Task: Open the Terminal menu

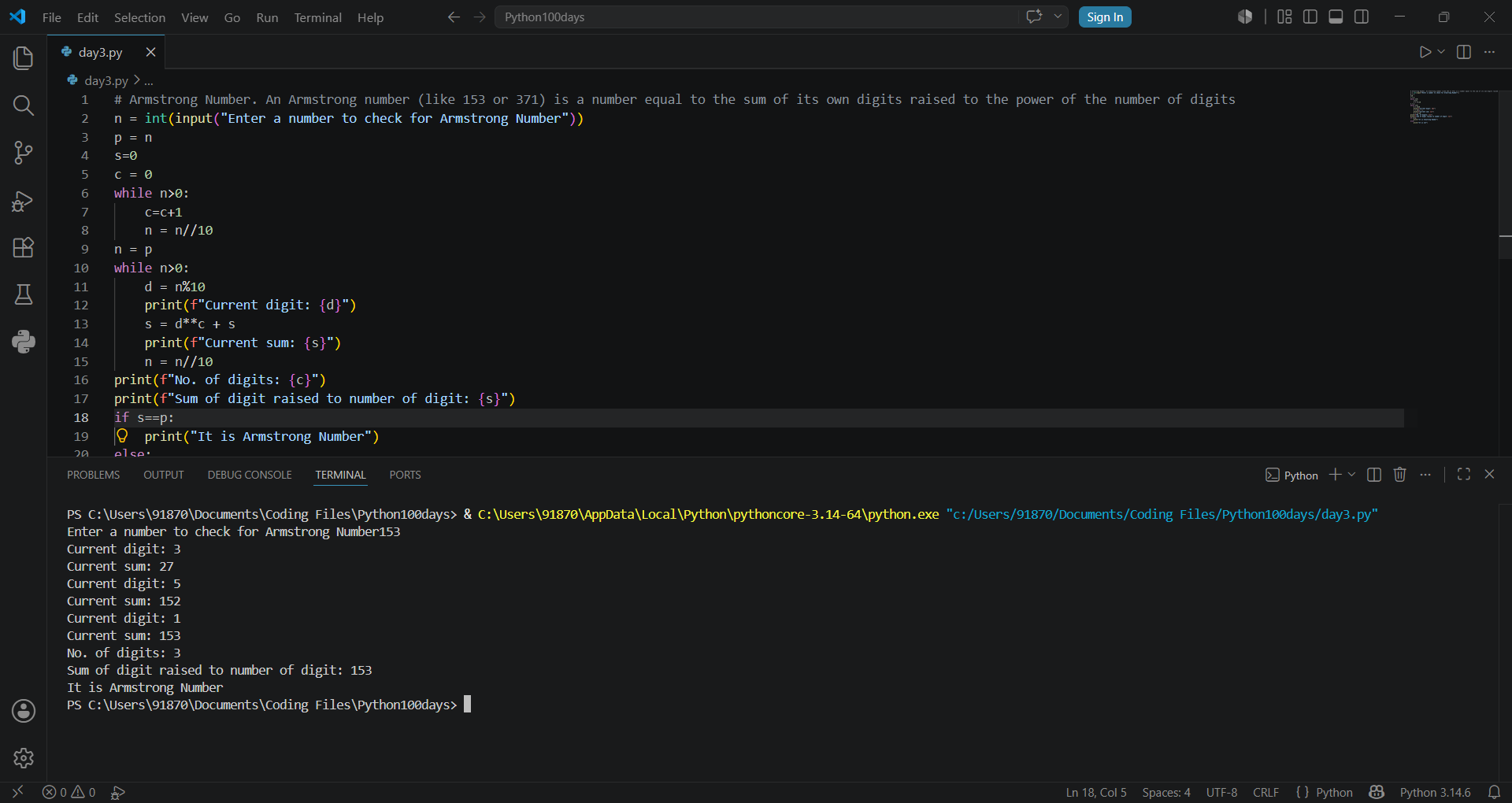Action: coord(317,17)
